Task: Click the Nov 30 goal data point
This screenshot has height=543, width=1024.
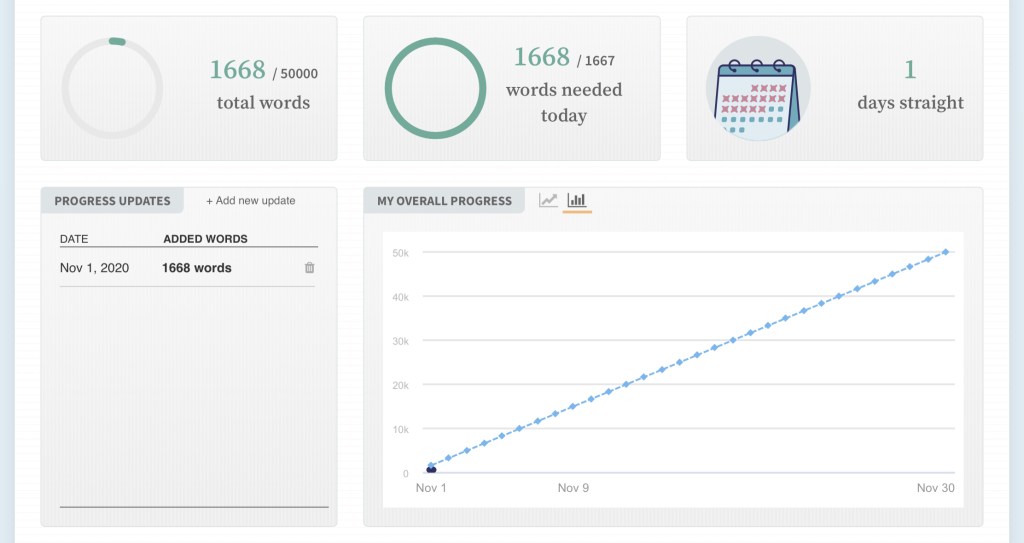Action: (945, 252)
